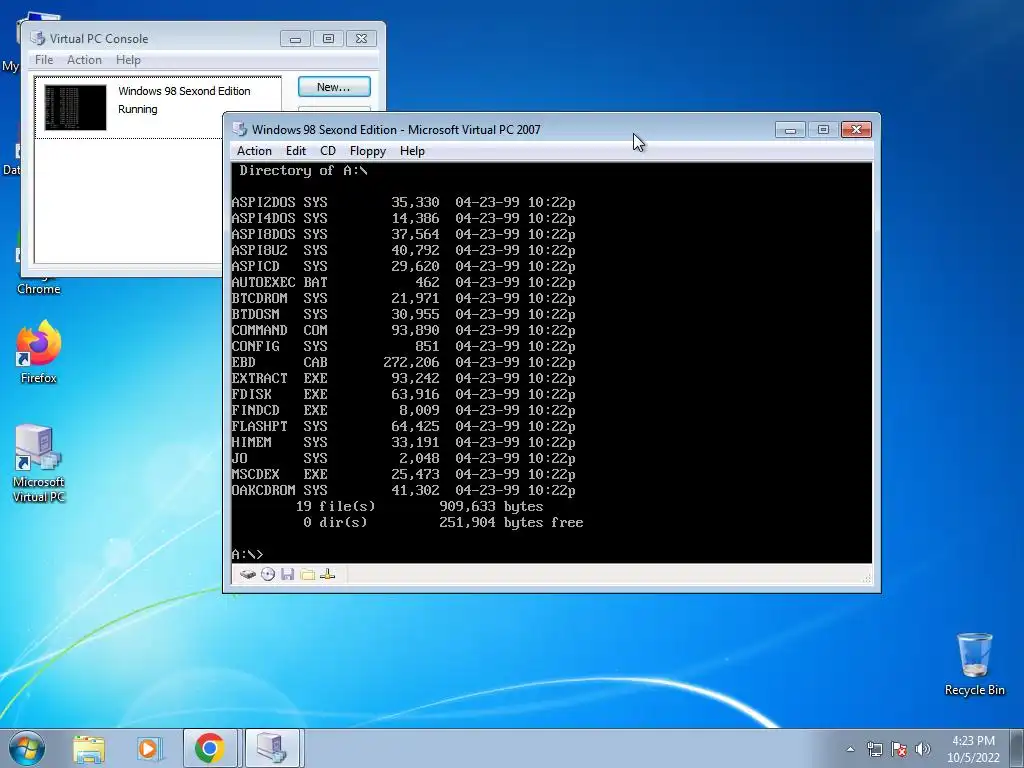Screen dimensions: 1024x768
Task: Restore the Windows 98 VM window
Action: pos(823,130)
